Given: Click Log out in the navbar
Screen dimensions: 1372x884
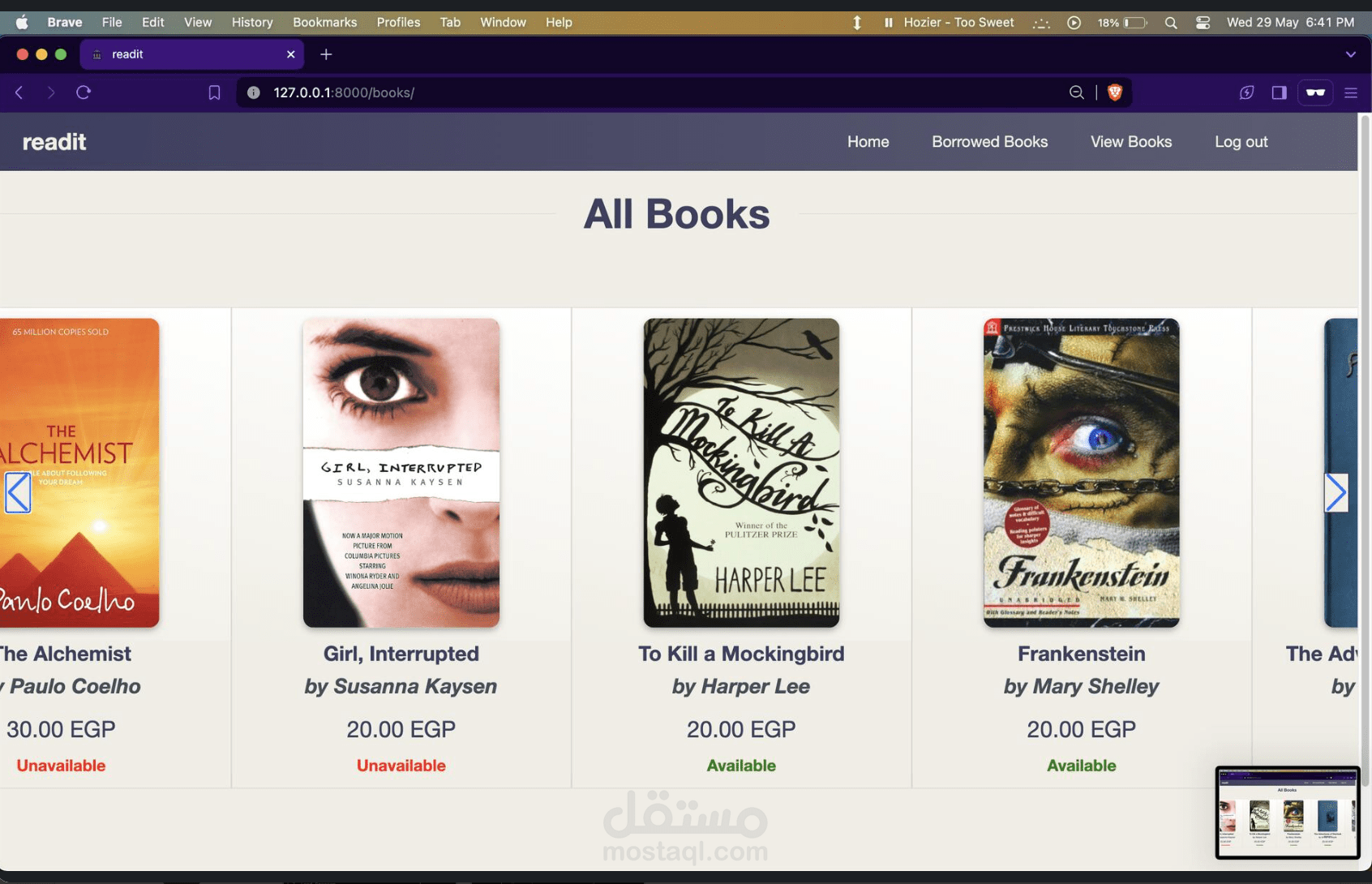Looking at the screenshot, I should [x=1241, y=142].
